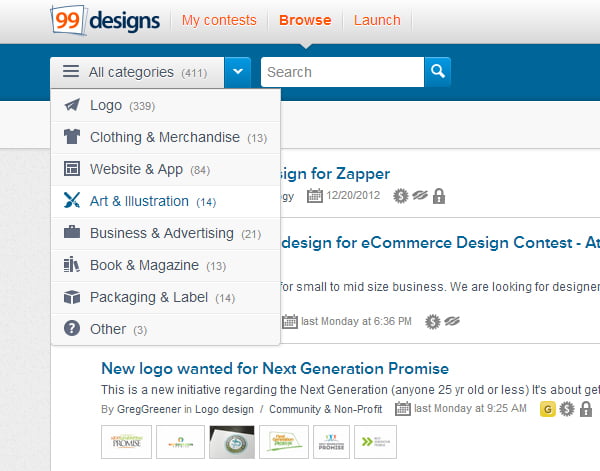This screenshot has height=471, width=600.
Task: Click calendar icon by last Monday 6:36 PM
Action: 290,321
